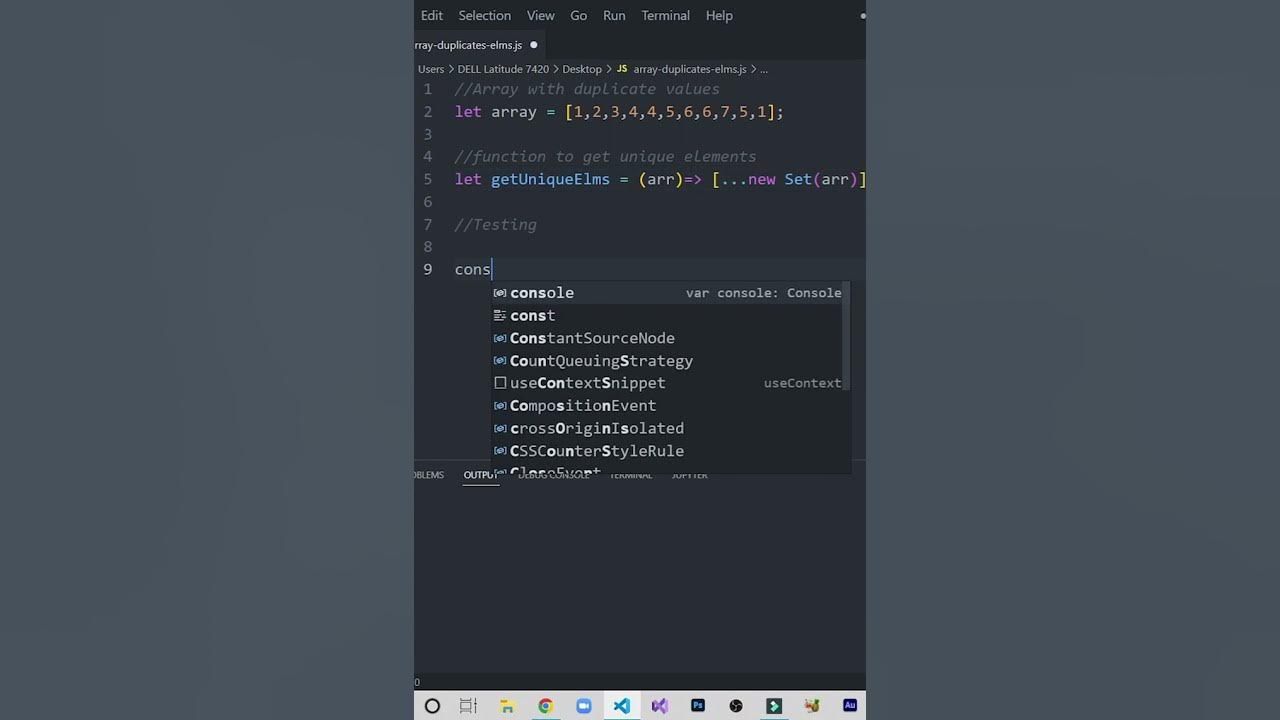
Task: Open the Cortana search circle in taskbar
Action: click(x=432, y=706)
